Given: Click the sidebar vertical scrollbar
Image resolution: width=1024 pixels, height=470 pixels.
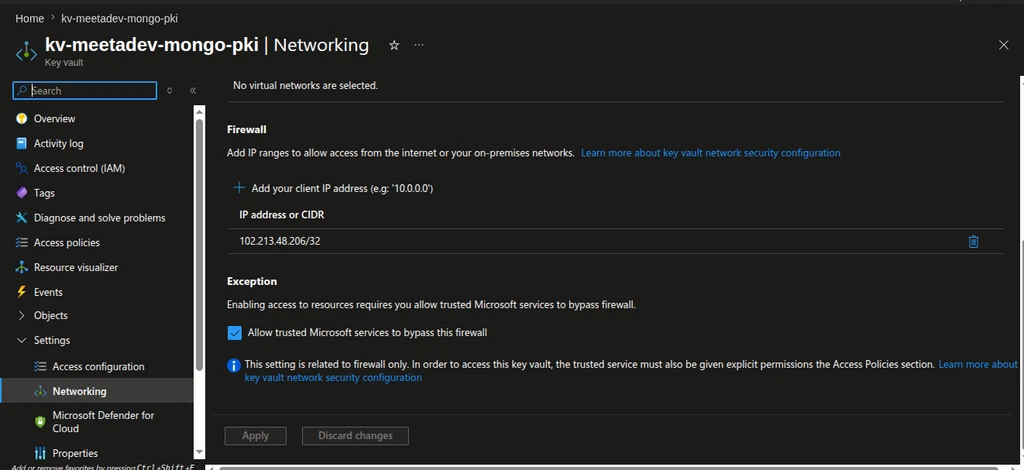Looking at the screenshot, I should click(x=199, y=245).
